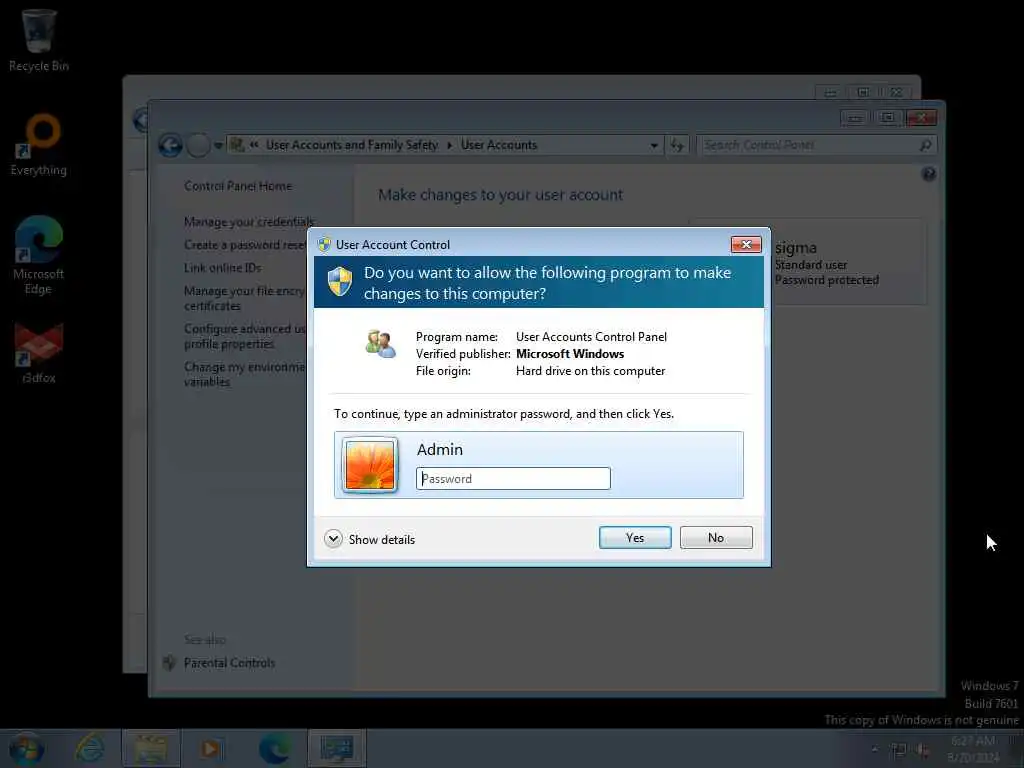Viewport: 1024px width, 768px height.
Task: Click the Windows Start orb
Action: click(x=27, y=748)
